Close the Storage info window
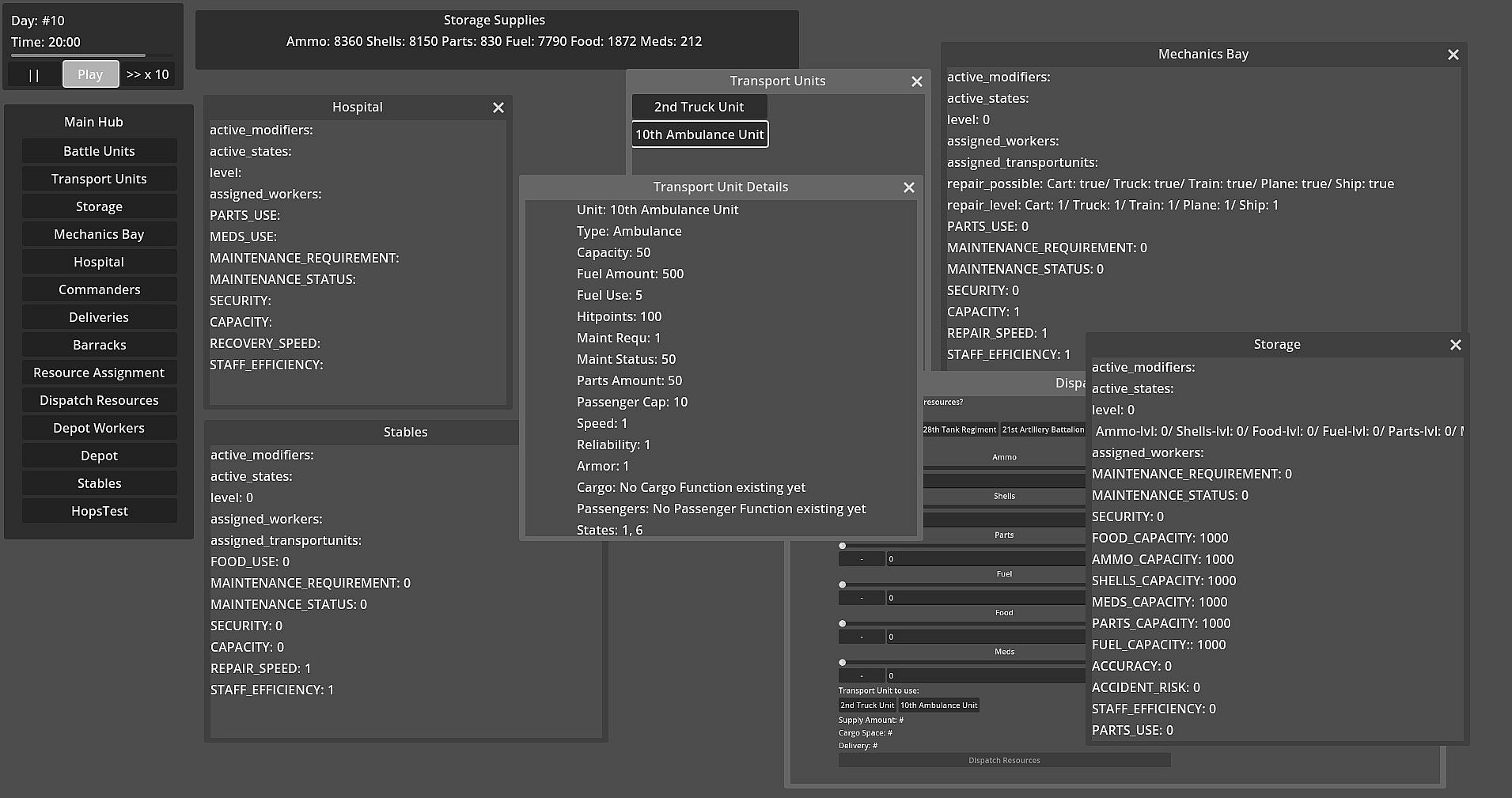Viewport: 1512px width, 798px height. coord(1455,345)
